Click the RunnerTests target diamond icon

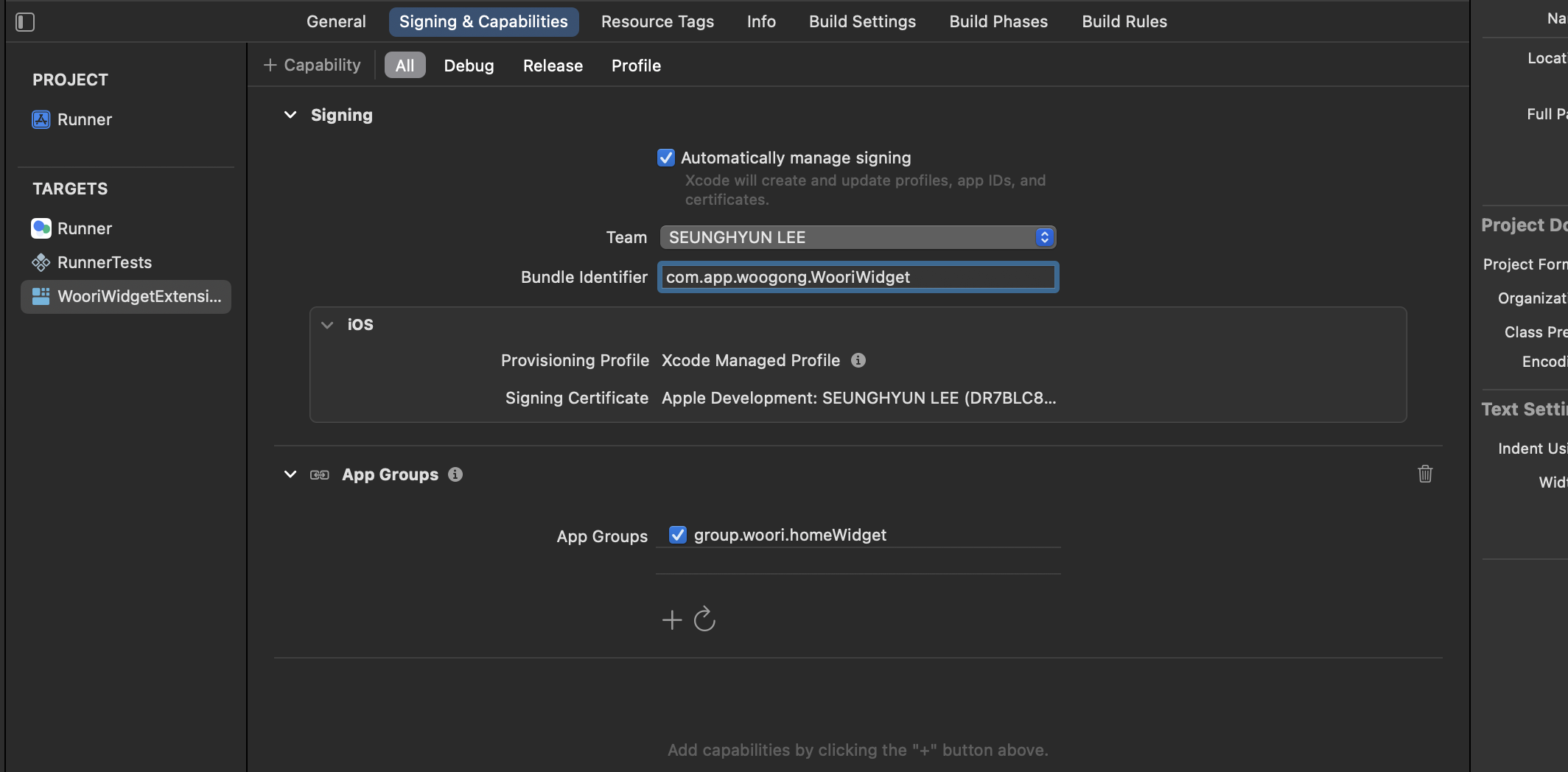click(x=41, y=262)
